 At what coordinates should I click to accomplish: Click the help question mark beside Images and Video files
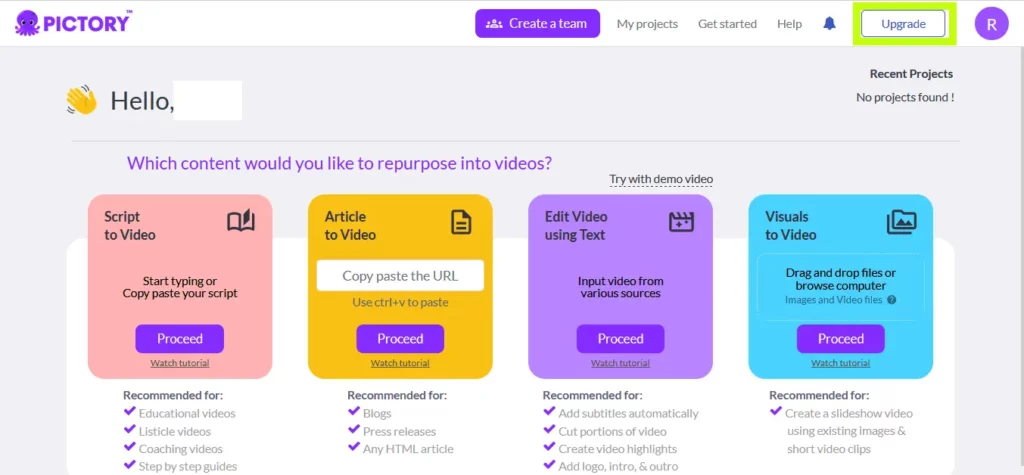(x=891, y=301)
